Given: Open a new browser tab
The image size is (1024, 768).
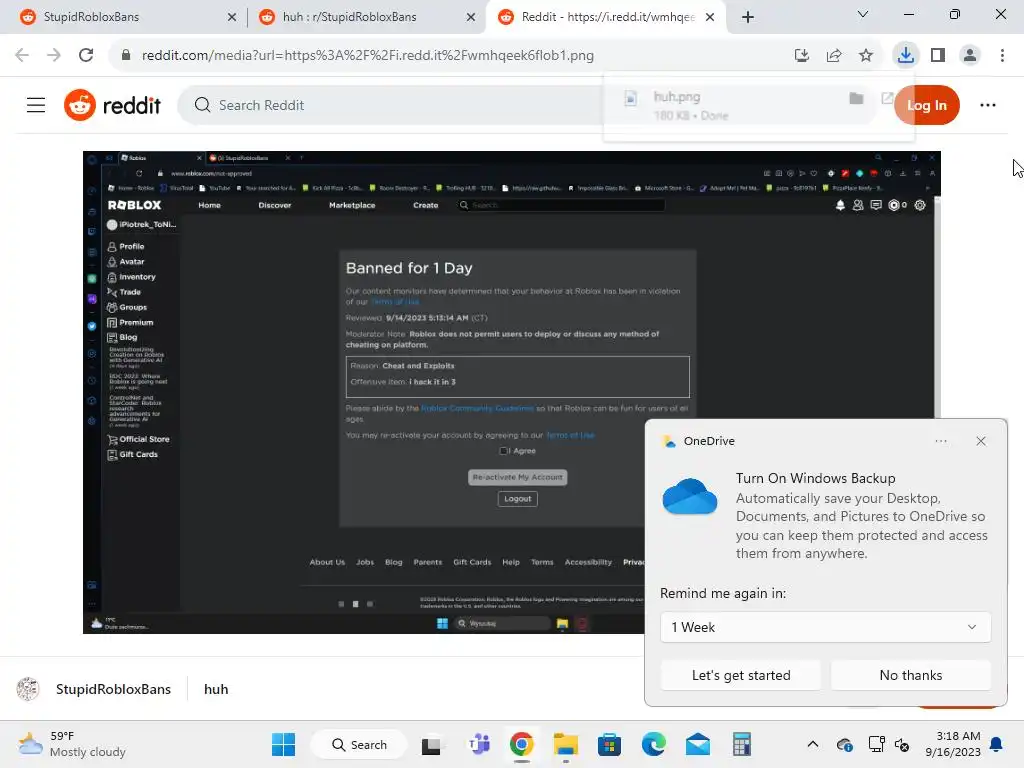Looking at the screenshot, I should coord(748,17).
